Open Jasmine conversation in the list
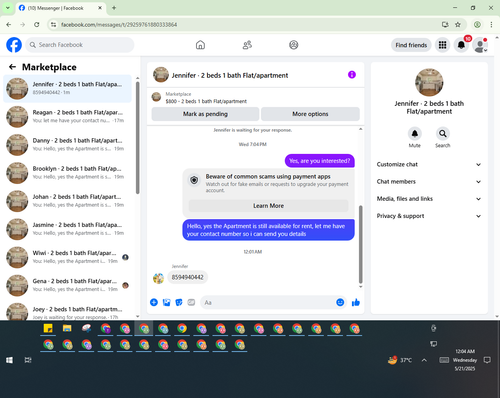 68,229
